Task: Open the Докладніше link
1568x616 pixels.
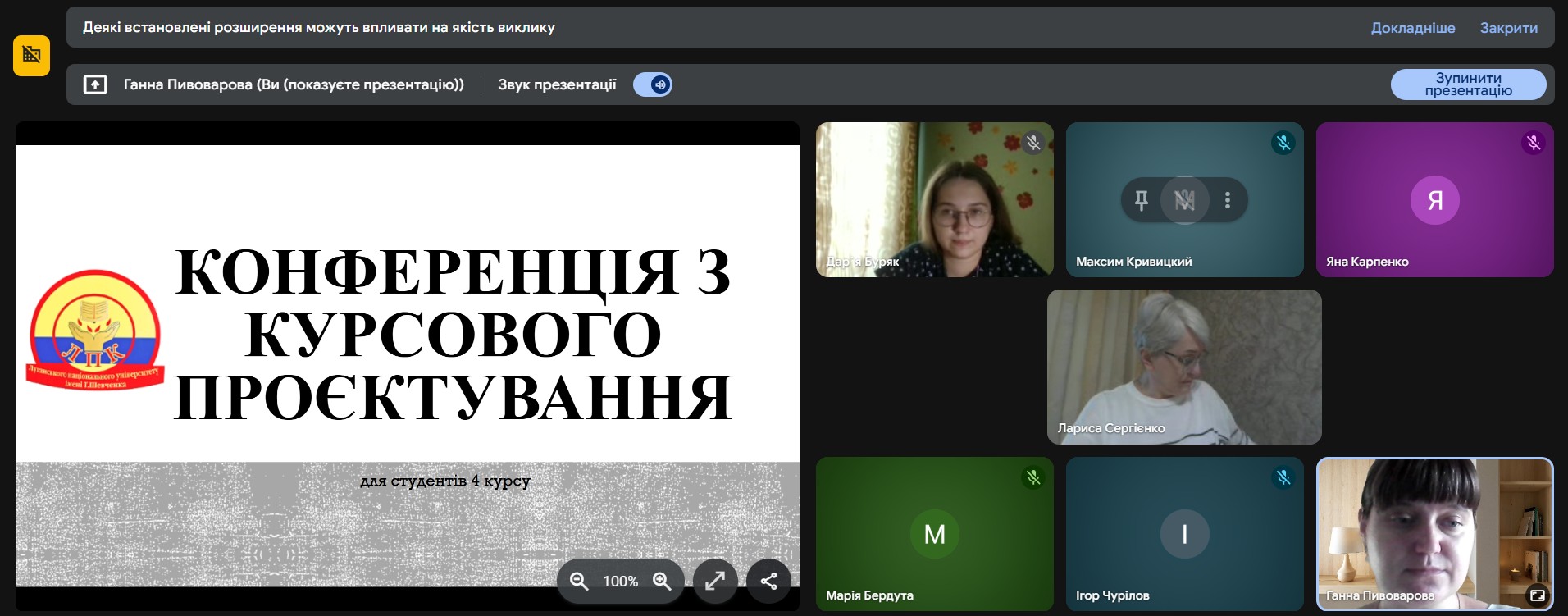Action: [x=1412, y=28]
